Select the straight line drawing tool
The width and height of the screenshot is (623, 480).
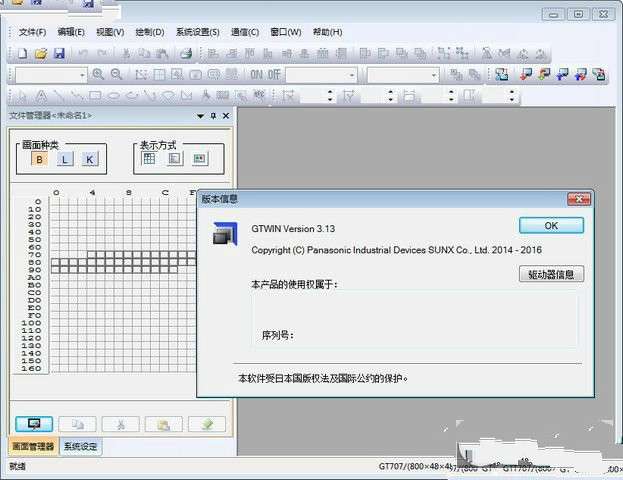[59, 96]
